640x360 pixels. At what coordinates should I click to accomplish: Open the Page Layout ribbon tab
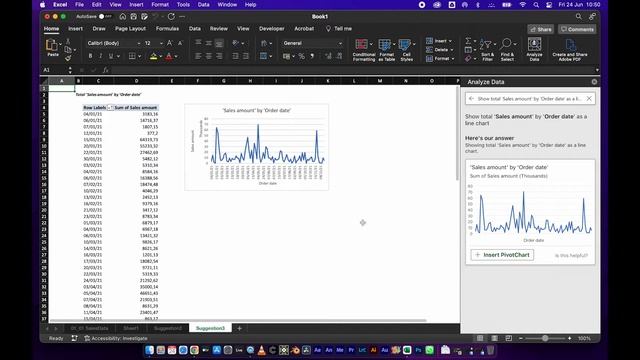(130, 29)
